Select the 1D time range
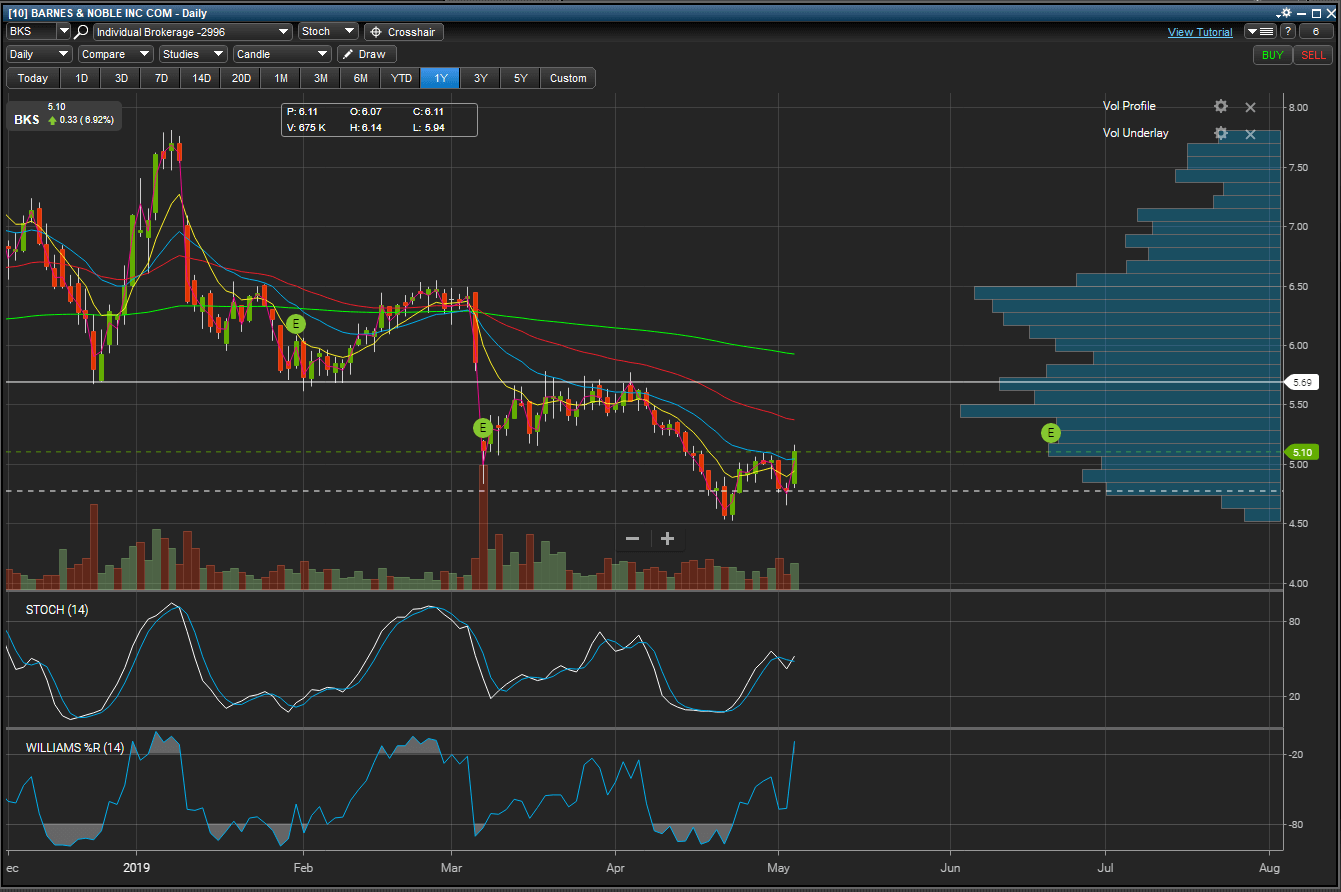Screen dimensions: 1341x892 tap(82, 78)
